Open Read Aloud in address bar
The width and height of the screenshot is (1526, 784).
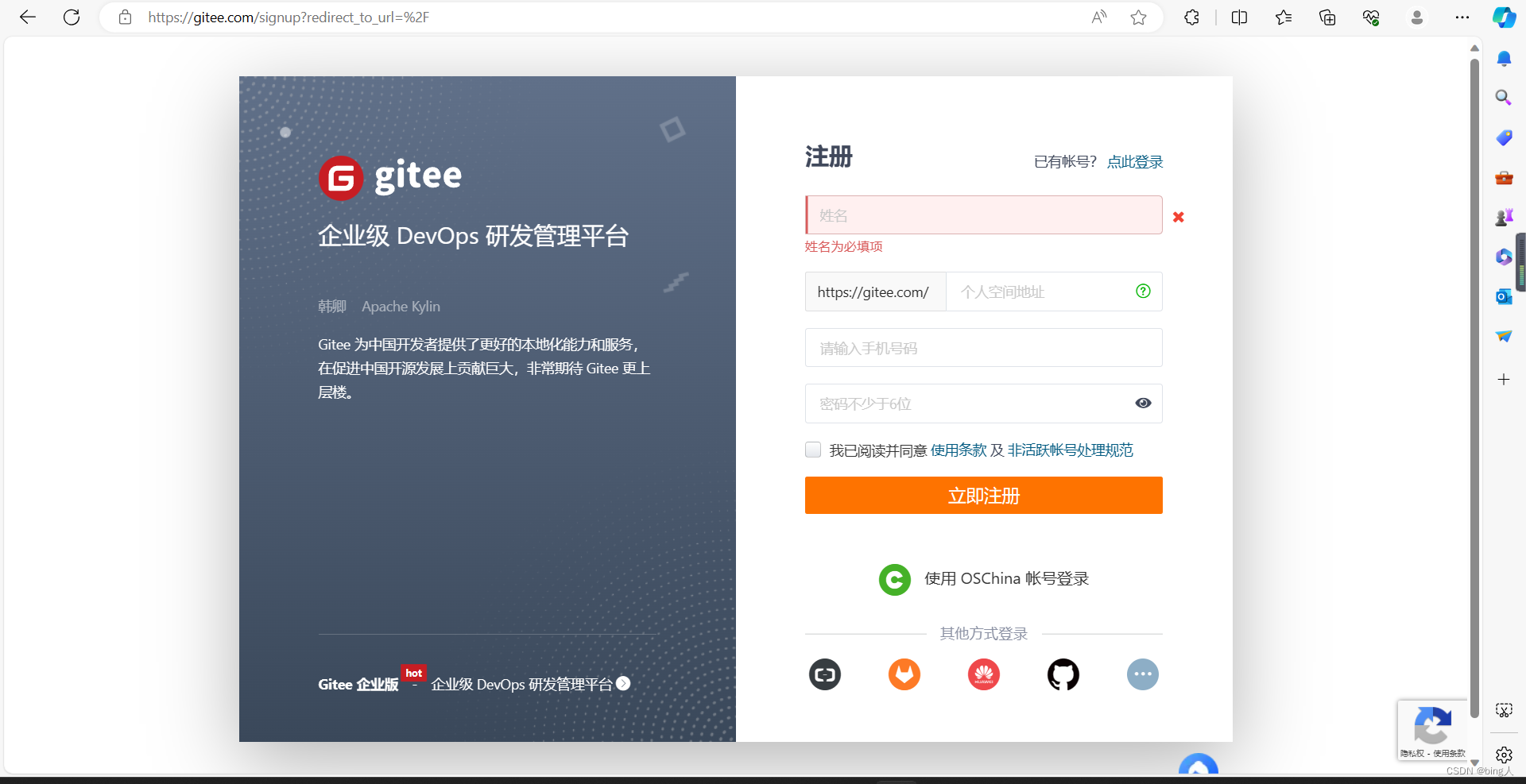[x=1099, y=17]
